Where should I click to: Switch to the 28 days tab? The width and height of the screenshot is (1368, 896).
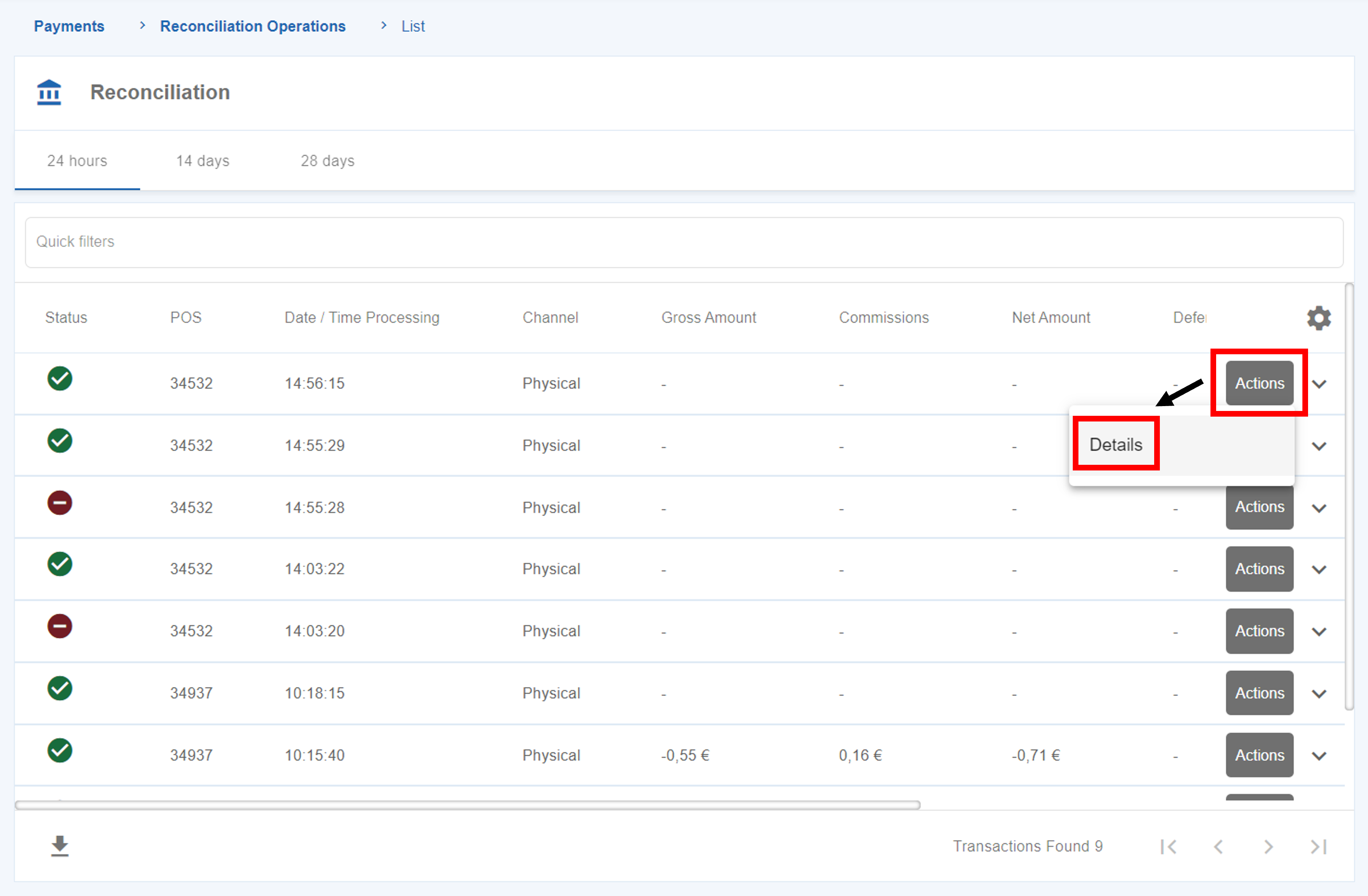(327, 161)
